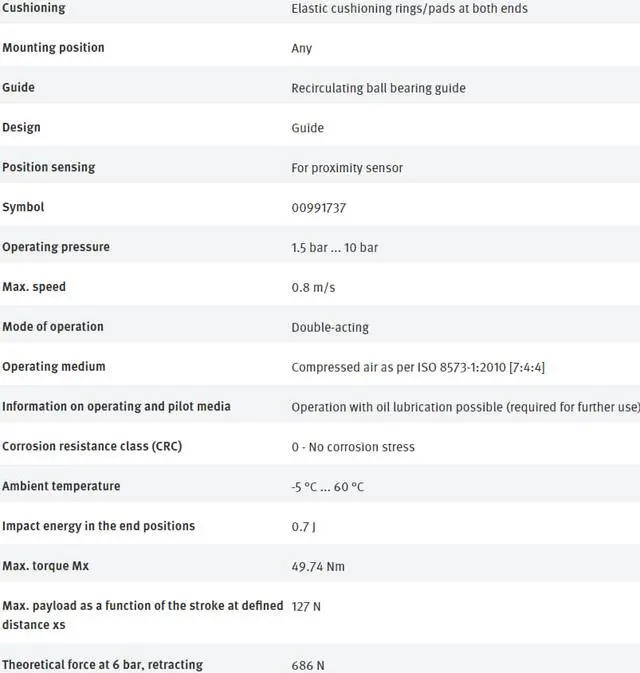The height and width of the screenshot is (673, 640).
Task: Click the theoretical force value 686 N
Action: (x=308, y=665)
